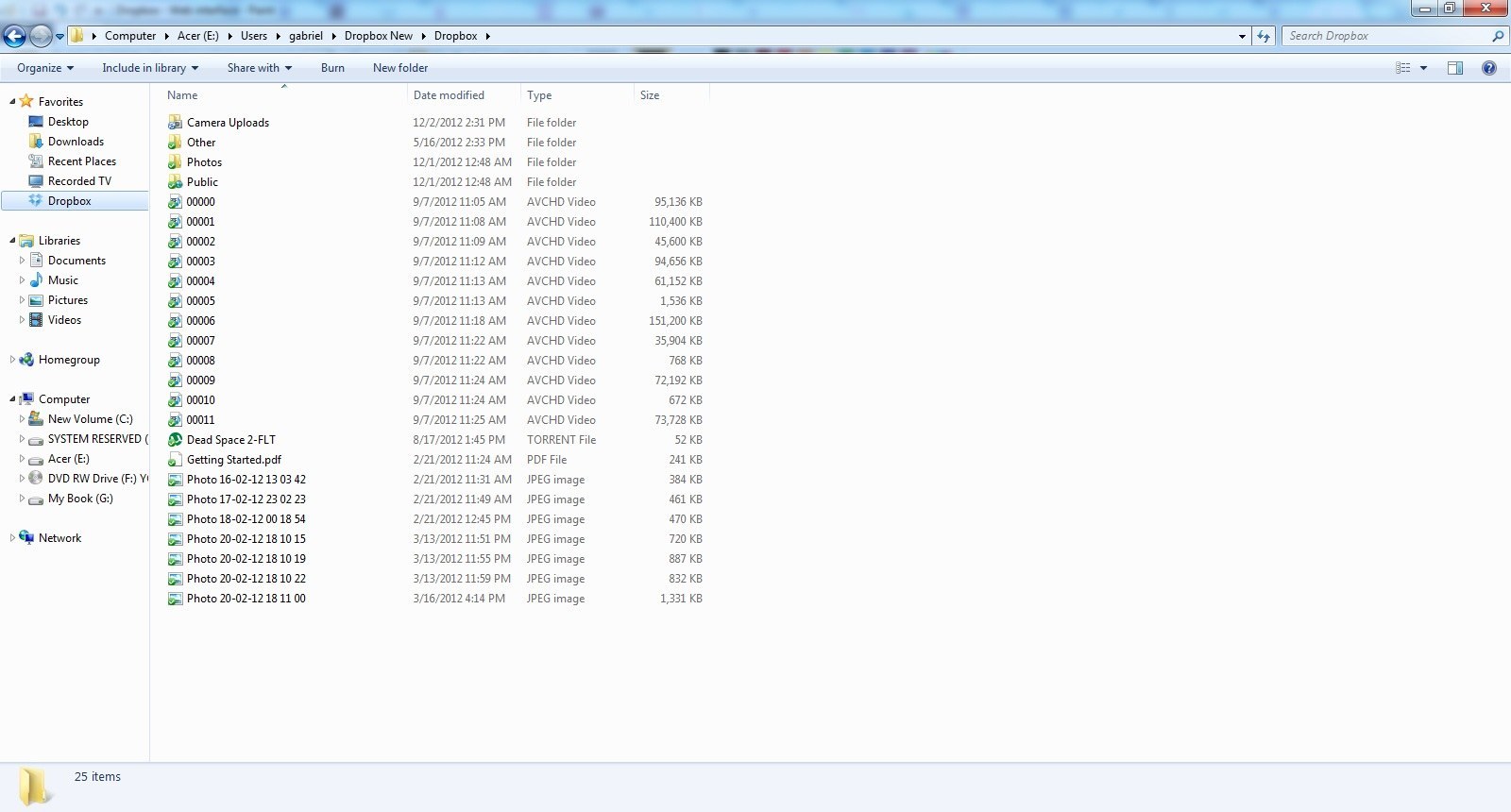Expand the Network node
This screenshot has height=812, width=1511.
tap(12, 538)
